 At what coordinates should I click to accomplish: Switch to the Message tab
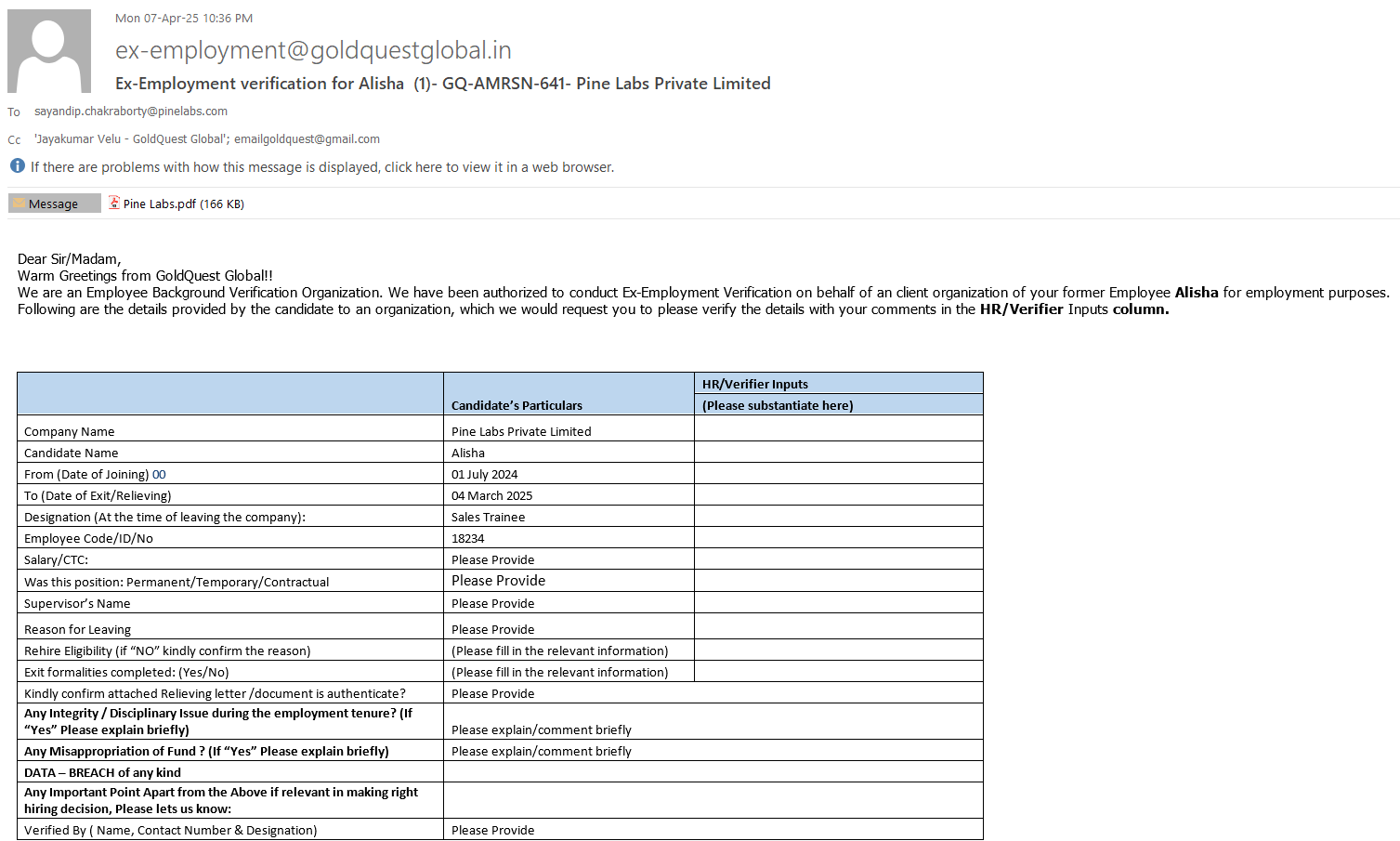point(54,204)
